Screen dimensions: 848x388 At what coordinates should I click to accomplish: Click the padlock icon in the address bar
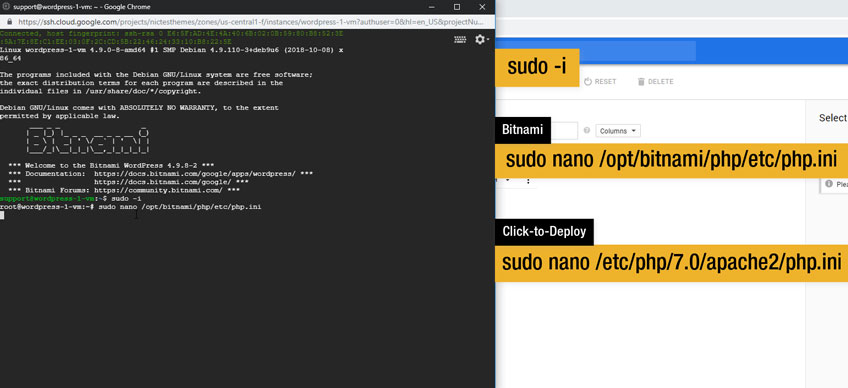(9, 22)
